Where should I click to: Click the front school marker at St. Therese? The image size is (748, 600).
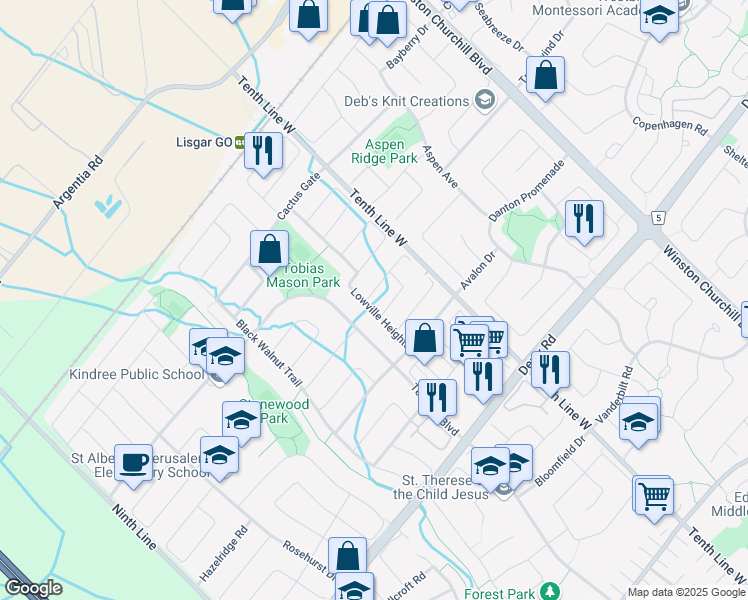pyautogui.click(x=490, y=467)
